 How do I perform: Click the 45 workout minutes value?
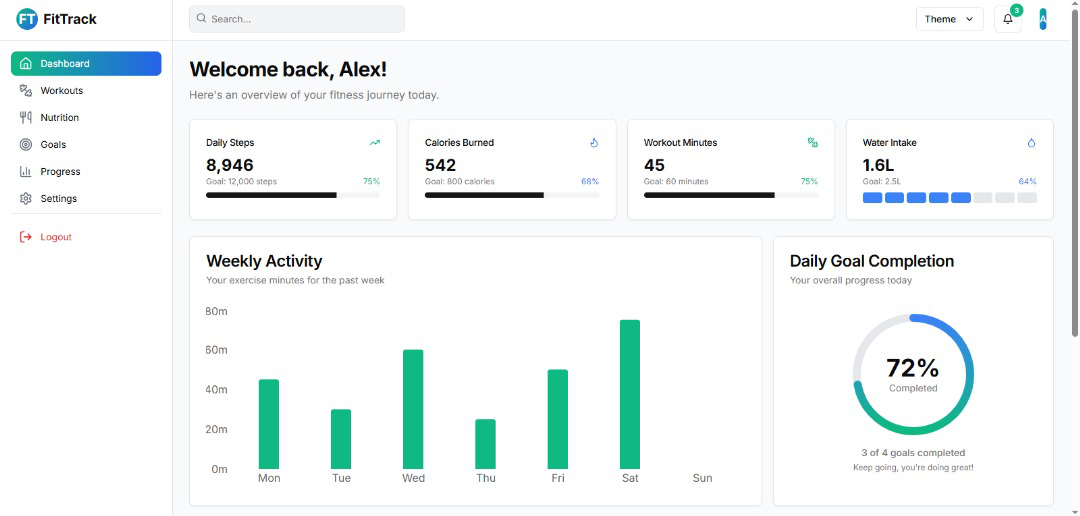coord(654,165)
